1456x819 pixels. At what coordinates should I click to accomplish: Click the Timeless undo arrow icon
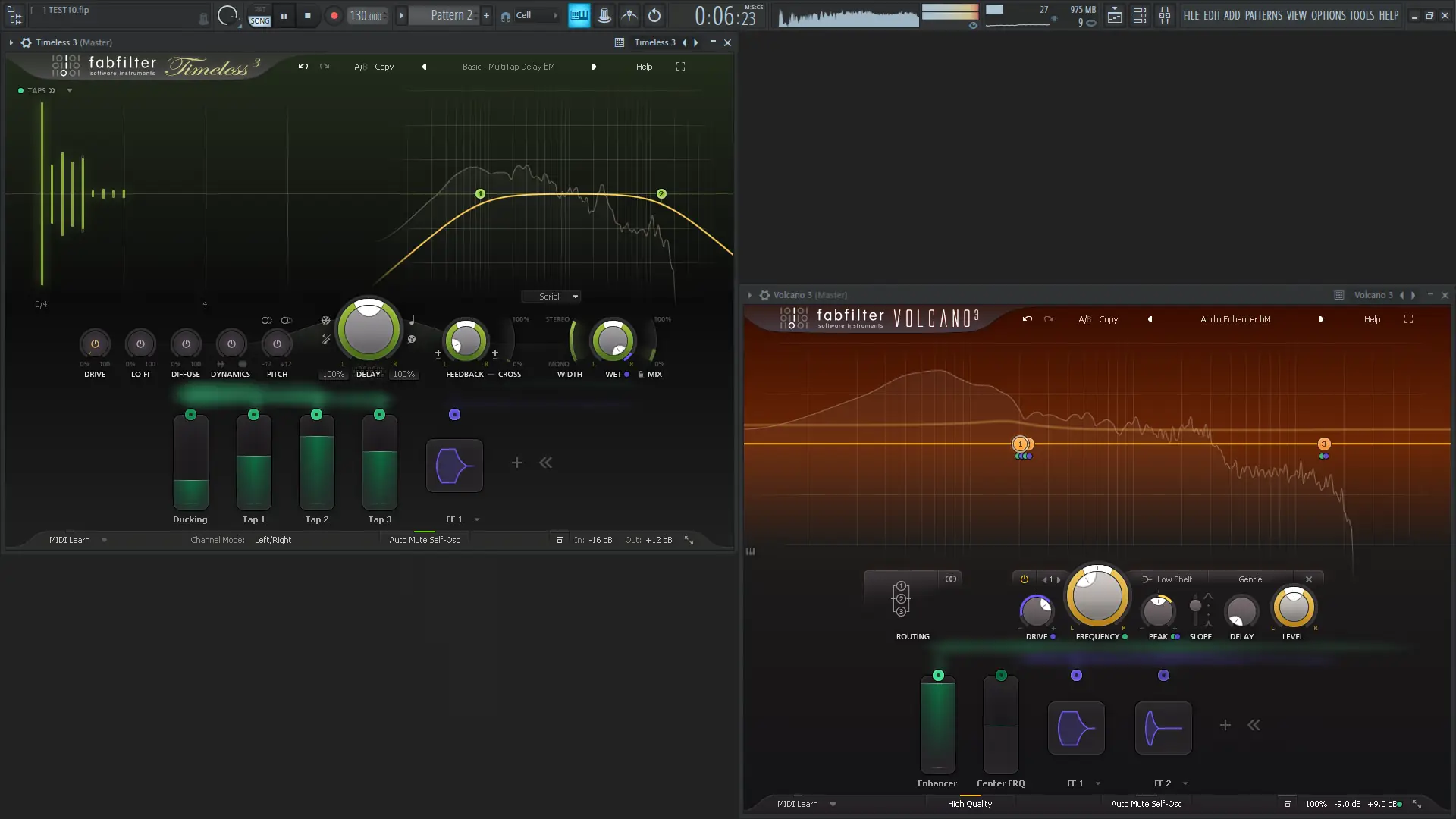303,67
